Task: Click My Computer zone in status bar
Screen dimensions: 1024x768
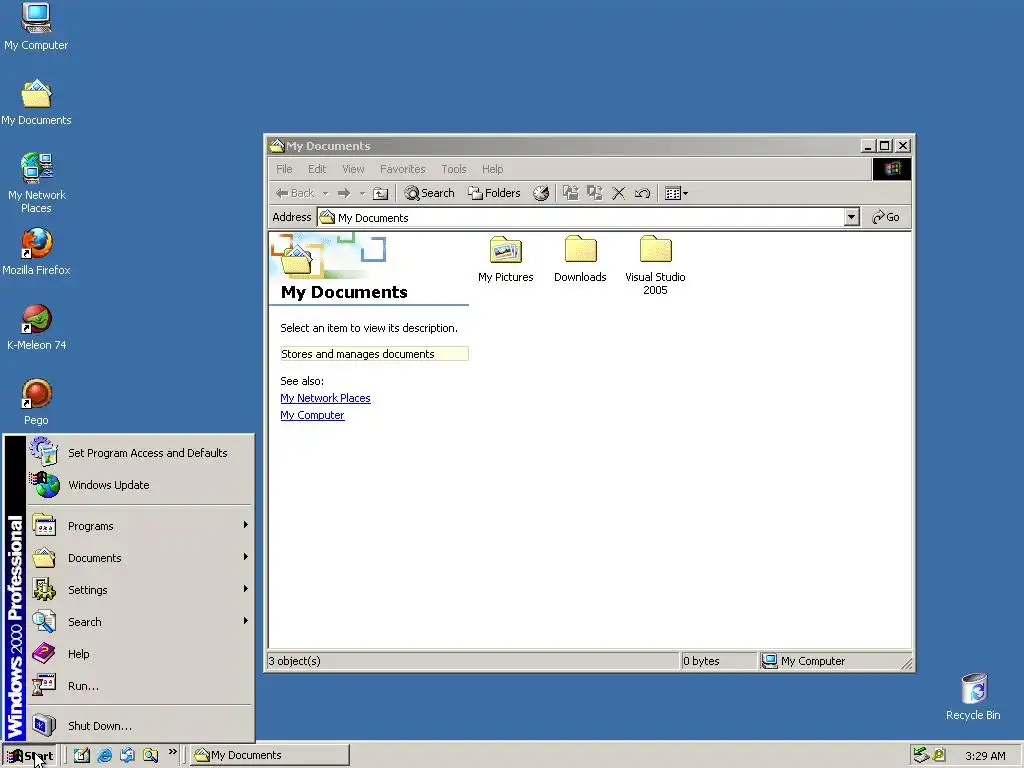Action: tap(835, 661)
